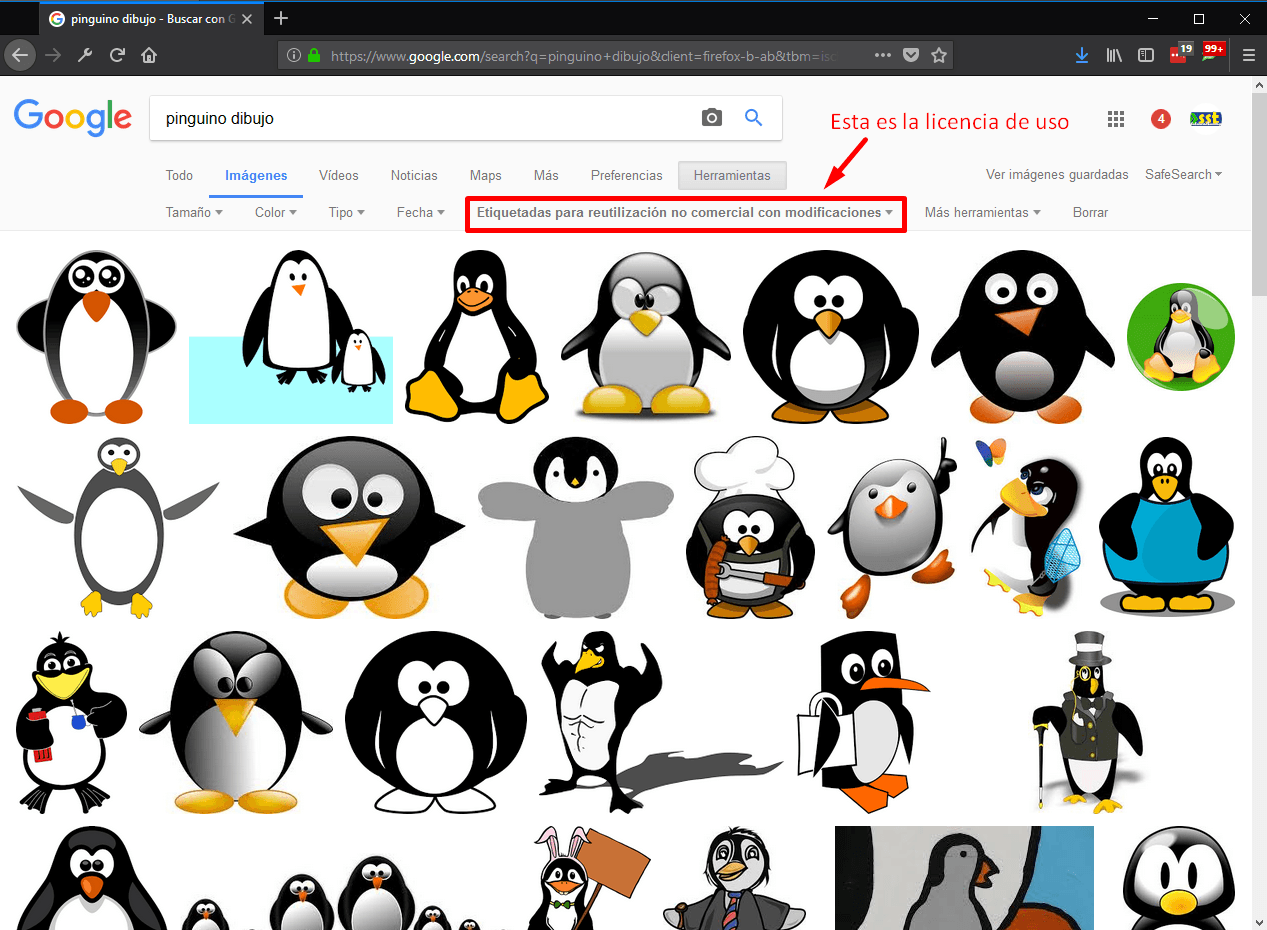
Task: Switch to the Maps tab
Action: 485,175
